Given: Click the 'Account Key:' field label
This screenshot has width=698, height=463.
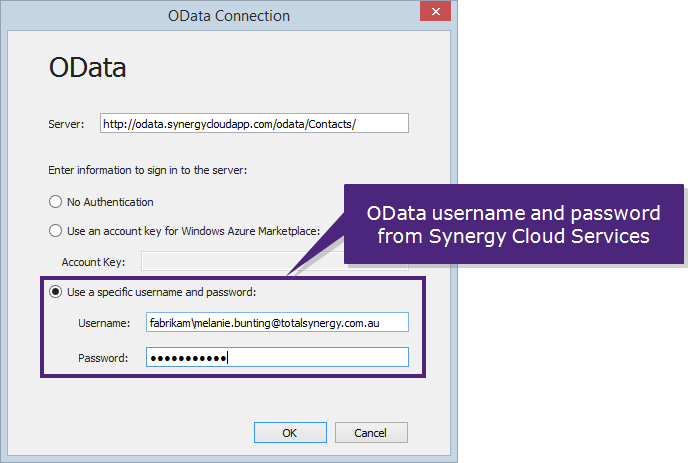Looking at the screenshot, I should pyautogui.click(x=93, y=262).
